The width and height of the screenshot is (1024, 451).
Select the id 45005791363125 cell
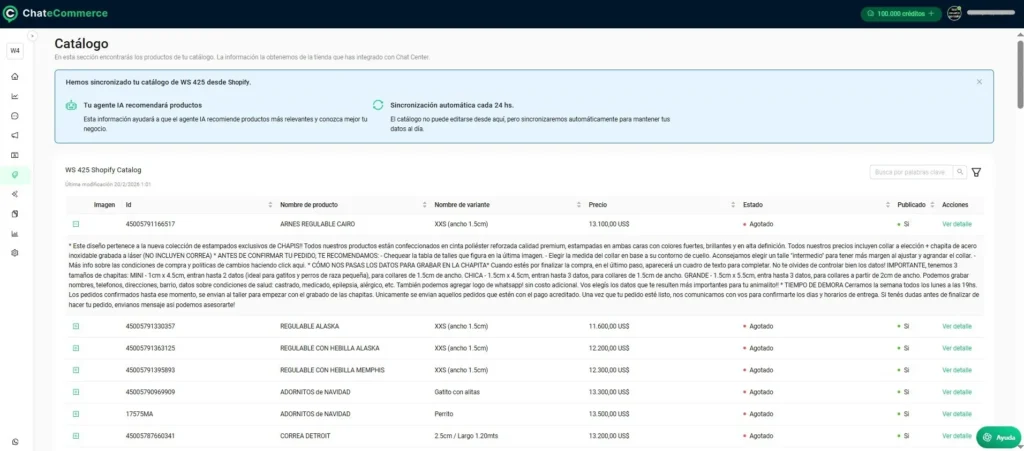pyautogui.click(x=150, y=348)
